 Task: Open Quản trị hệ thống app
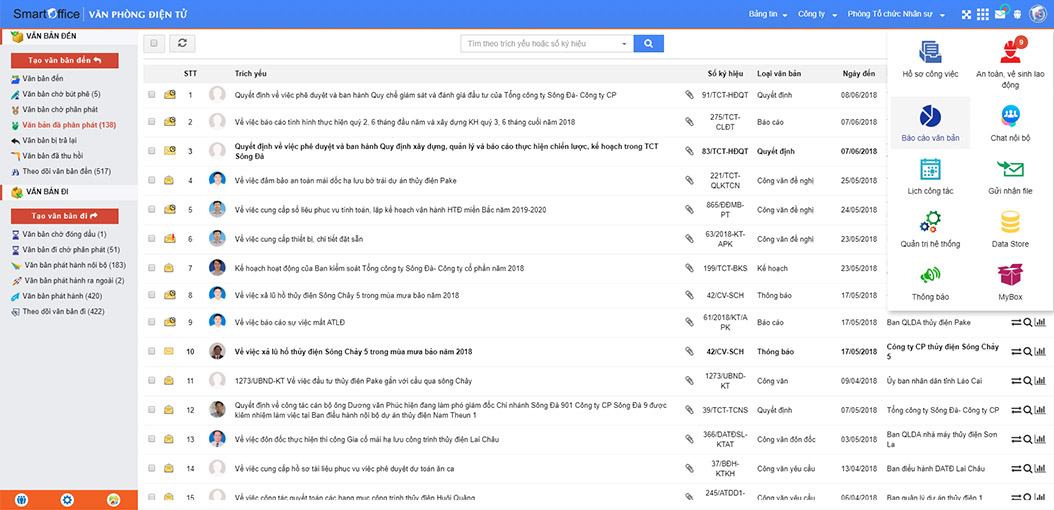[930, 228]
